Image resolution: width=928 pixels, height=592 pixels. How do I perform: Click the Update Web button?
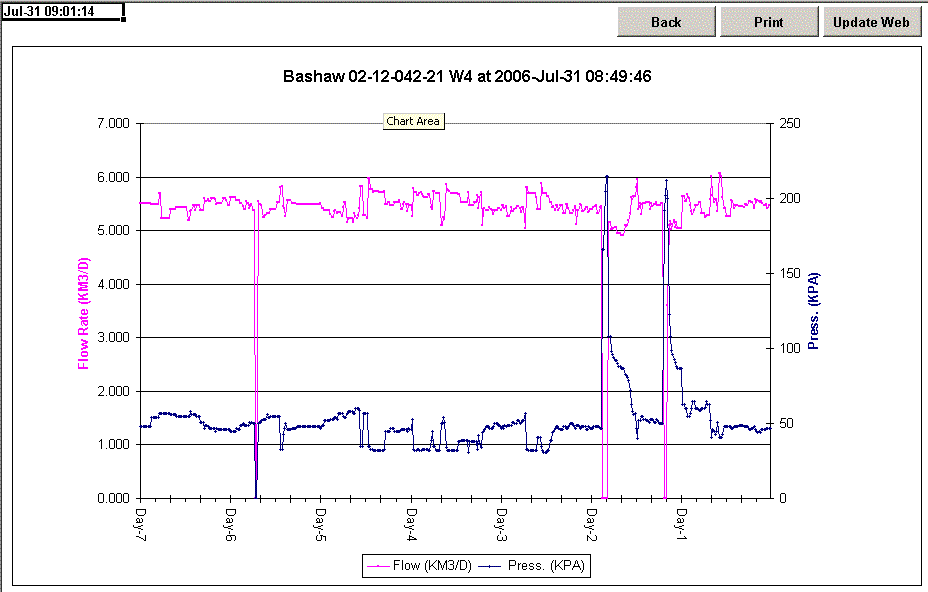871,22
